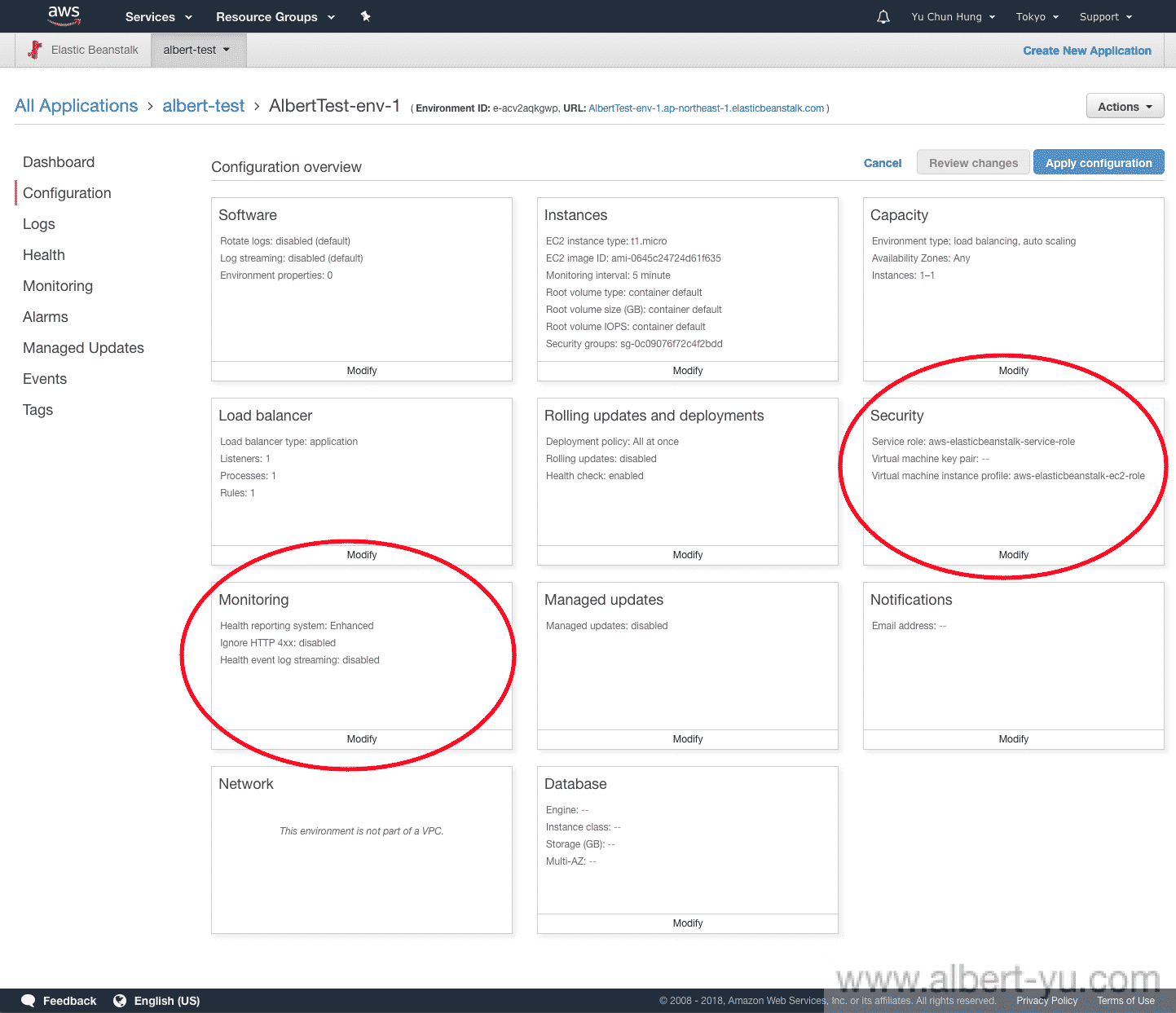Click 'Security groups: sg-0c09076f72c4f2bdd' text
The image size is (1176, 1013).
(x=634, y=344)
